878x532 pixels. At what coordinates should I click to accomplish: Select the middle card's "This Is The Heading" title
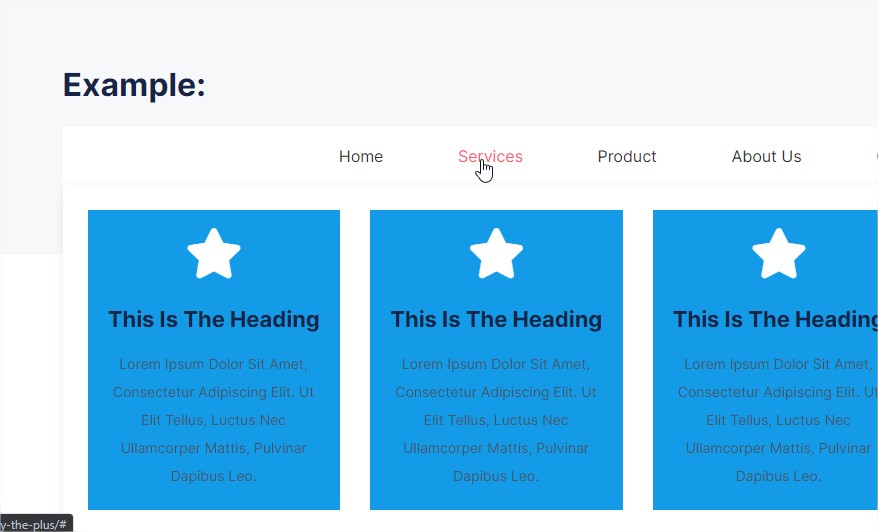coord(496,320)
